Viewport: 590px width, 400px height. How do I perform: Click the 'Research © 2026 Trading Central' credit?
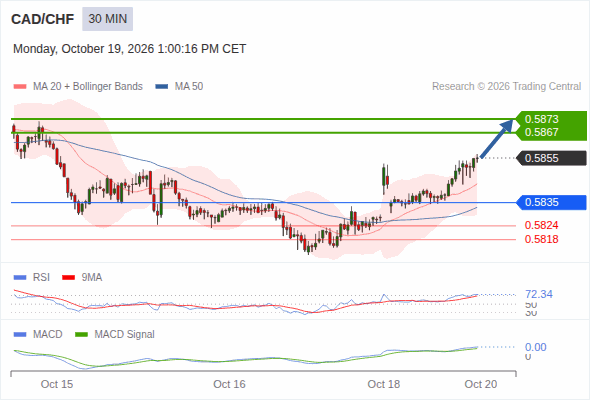506,87
